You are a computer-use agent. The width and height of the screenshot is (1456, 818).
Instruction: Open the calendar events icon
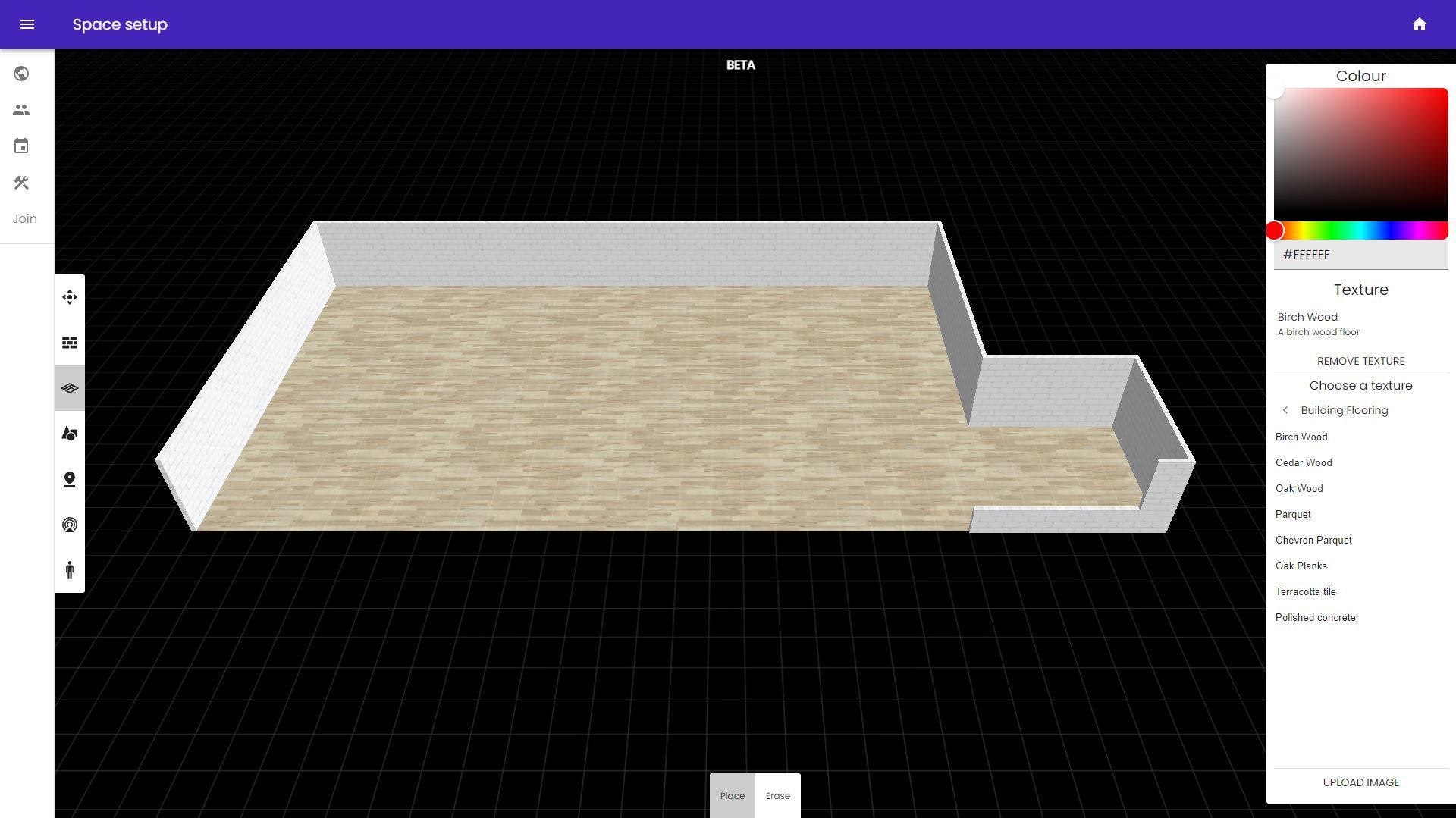pyautogui.click(x=21, y=146)
